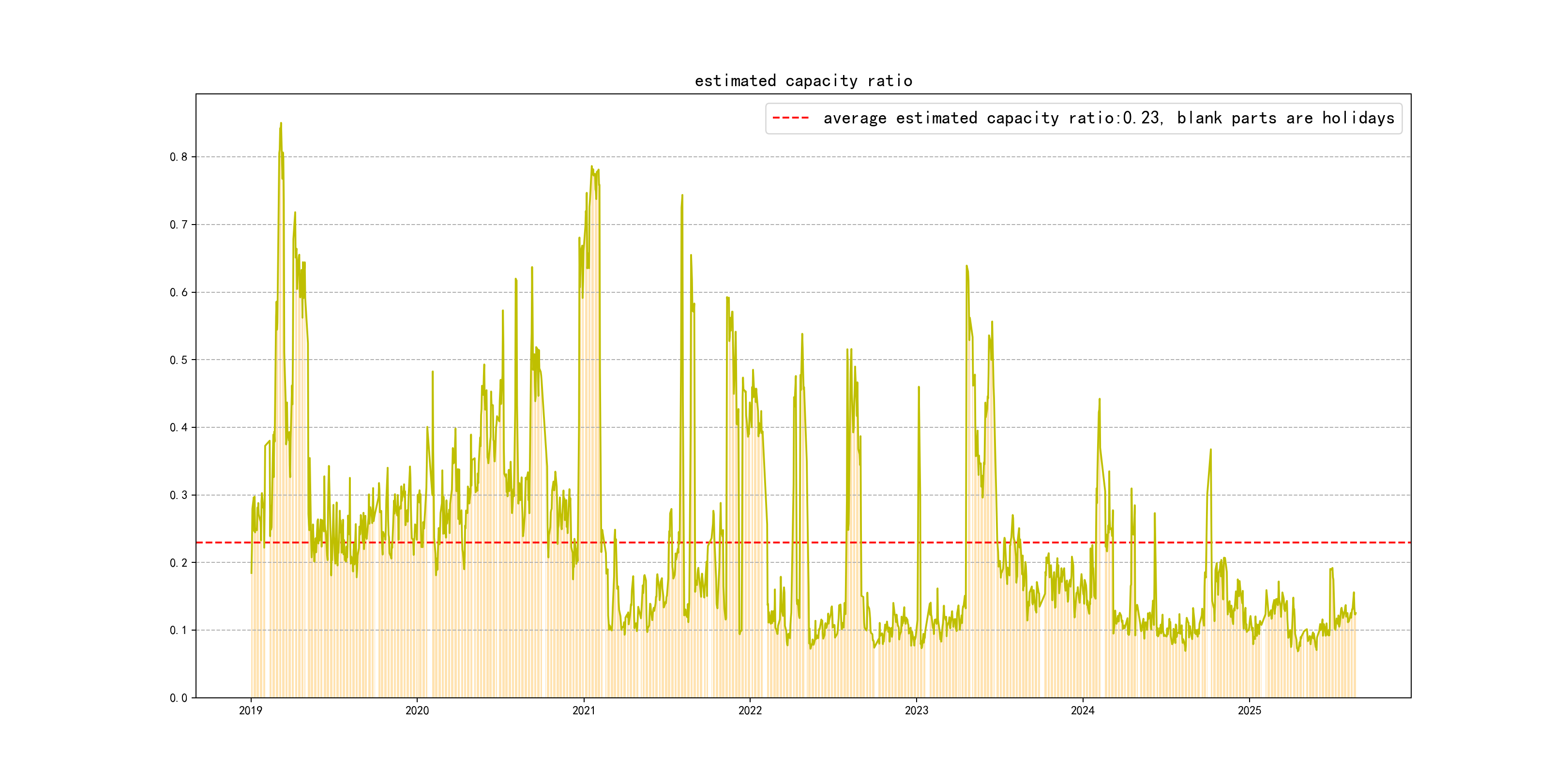The width and height of the screenshot is (1568, 784).
Task: Click the early 2024 peak near 0.44
Action: point(1100,400)
